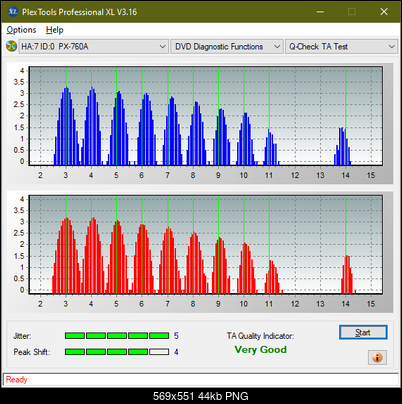
Task: Click the Jitter level bar indicator
Action: tap(117, 336)
